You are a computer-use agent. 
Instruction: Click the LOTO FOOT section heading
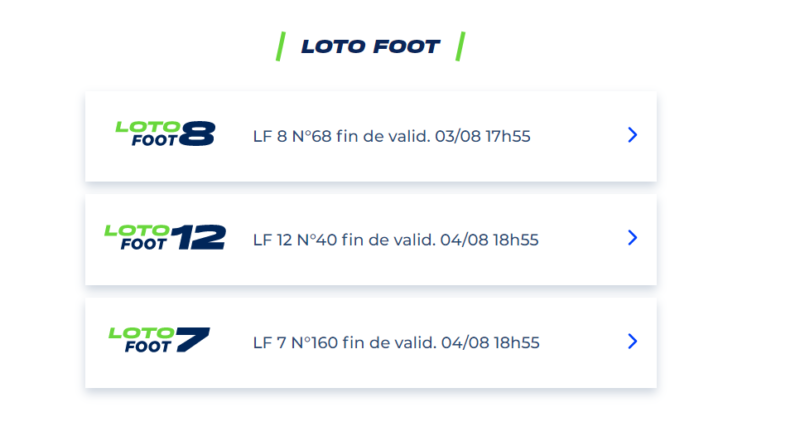370,46
